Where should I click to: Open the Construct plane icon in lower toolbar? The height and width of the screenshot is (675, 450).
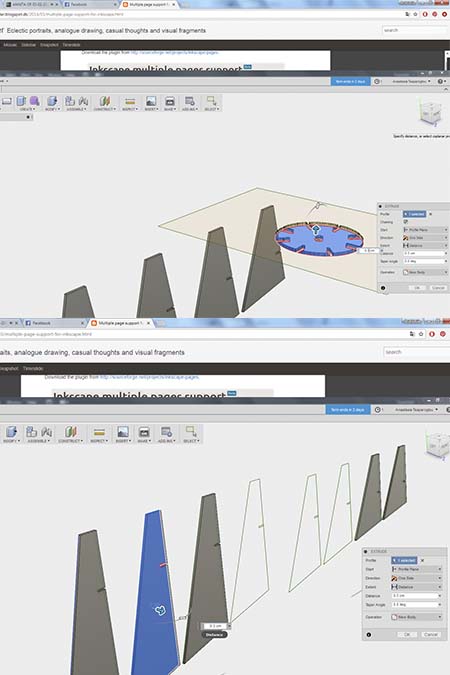[x=71, y=432]
